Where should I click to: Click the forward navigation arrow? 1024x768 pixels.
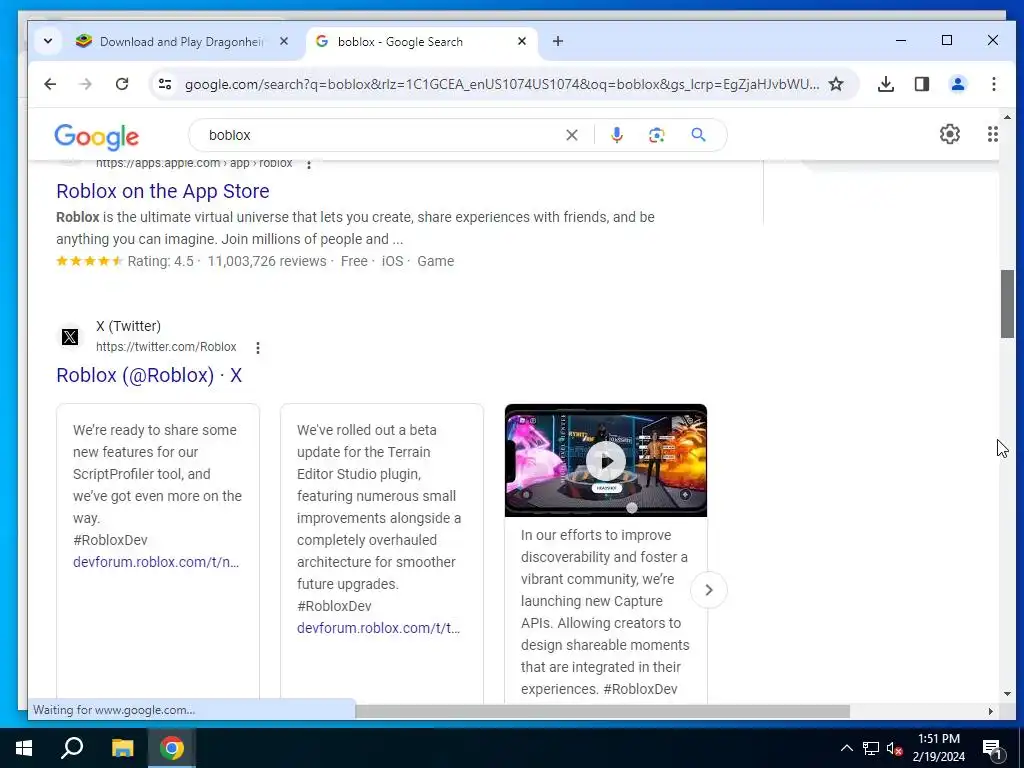pyautogui.click(x=86, y=84)
